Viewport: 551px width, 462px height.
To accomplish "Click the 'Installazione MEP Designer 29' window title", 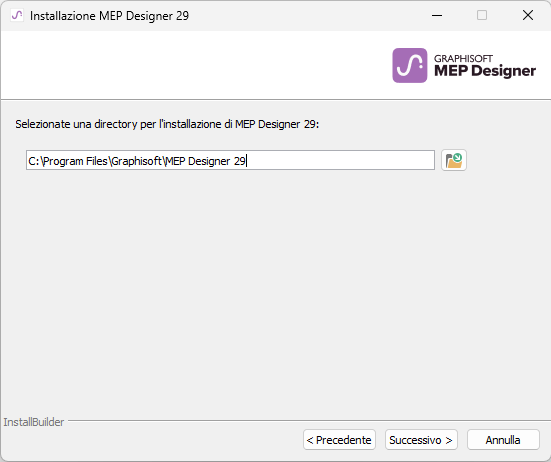I will (x=109, y=16).
